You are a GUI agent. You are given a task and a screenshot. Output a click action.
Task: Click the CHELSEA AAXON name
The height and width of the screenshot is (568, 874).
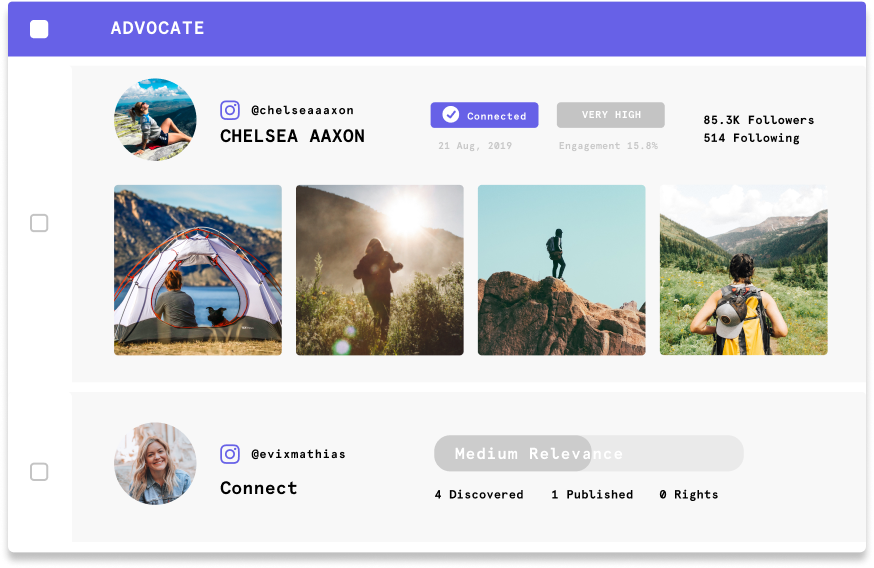(x=293, y=136)
